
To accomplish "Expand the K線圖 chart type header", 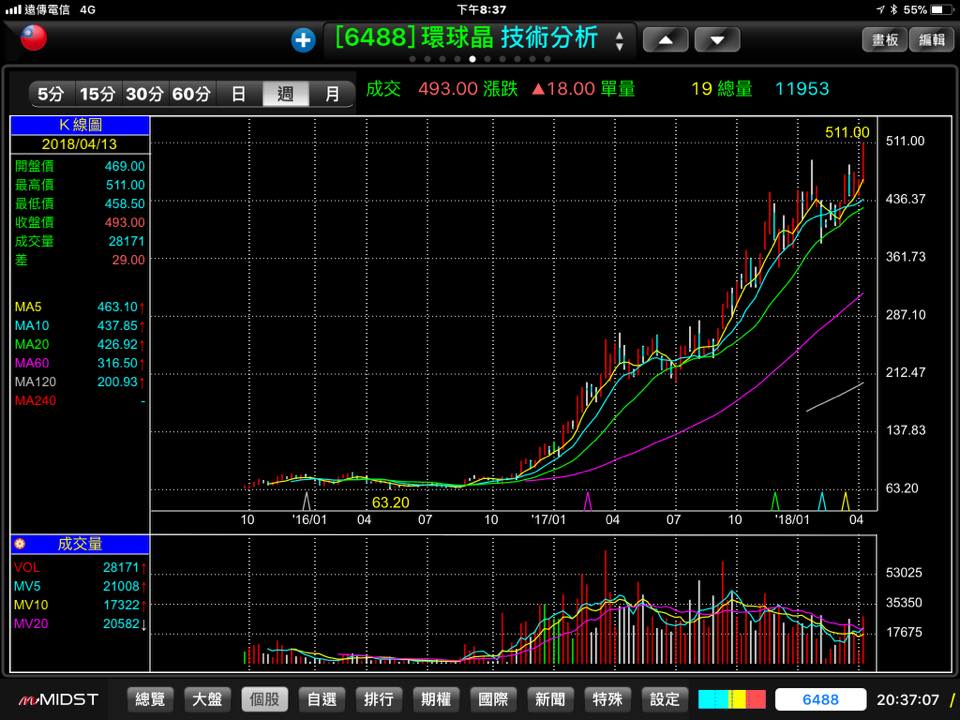I will click(80, 125).
